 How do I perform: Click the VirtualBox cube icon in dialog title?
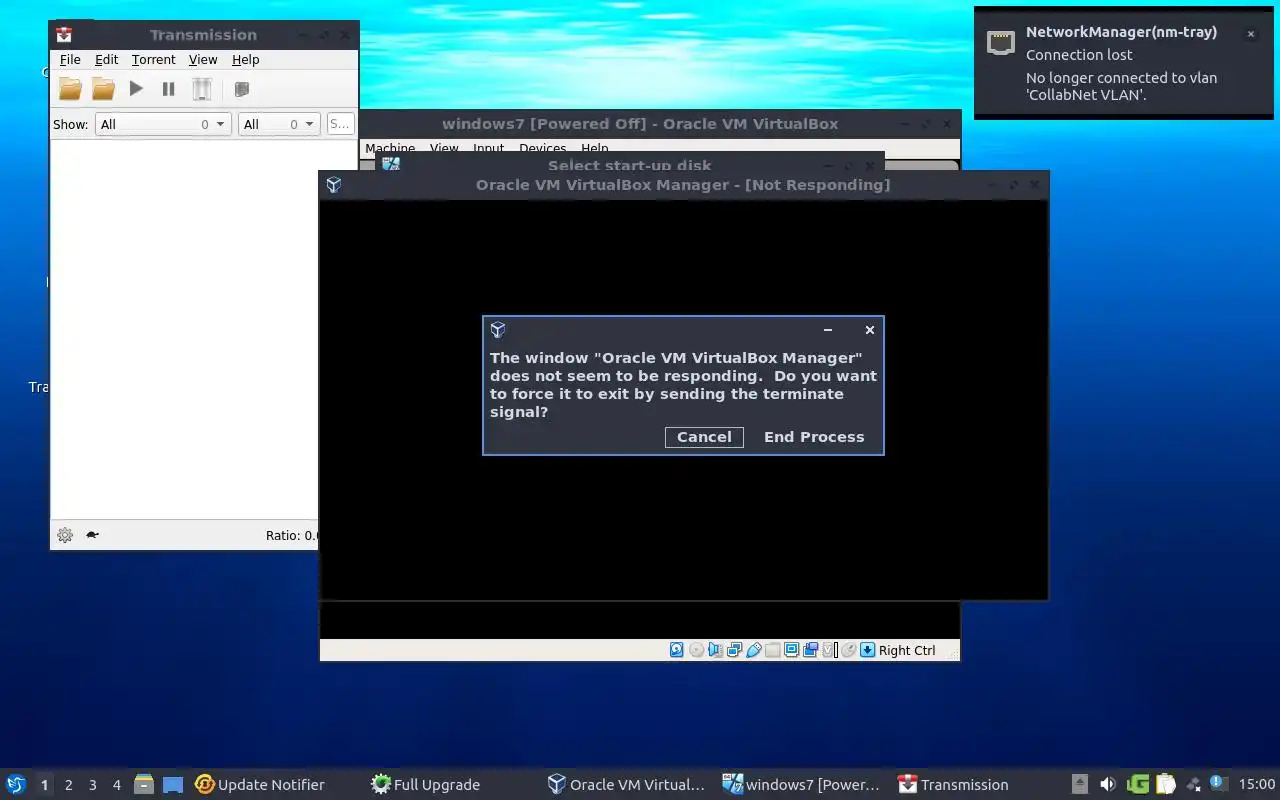(497, 330)
